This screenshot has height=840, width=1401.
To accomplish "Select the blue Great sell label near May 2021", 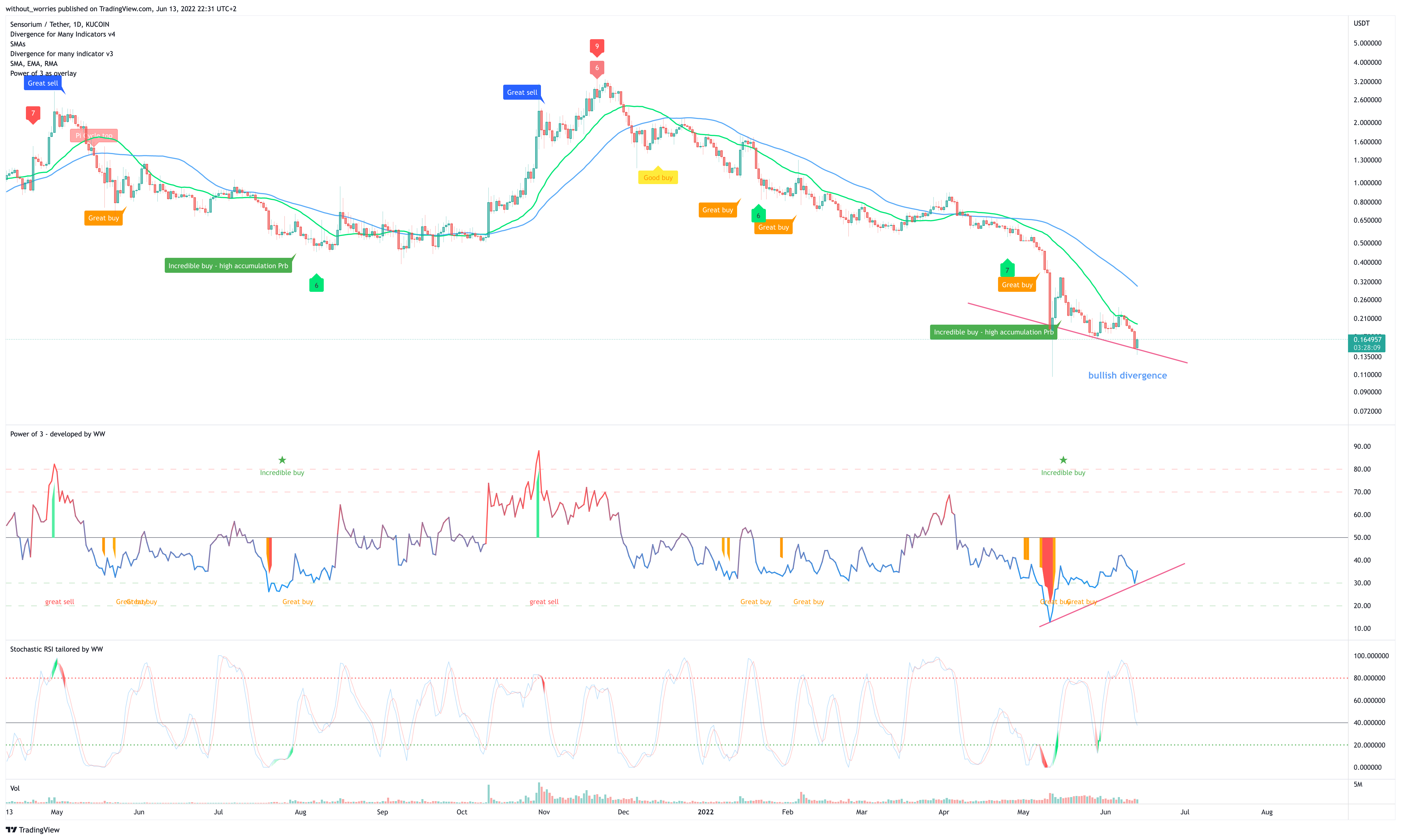I will tap(43, 83).
